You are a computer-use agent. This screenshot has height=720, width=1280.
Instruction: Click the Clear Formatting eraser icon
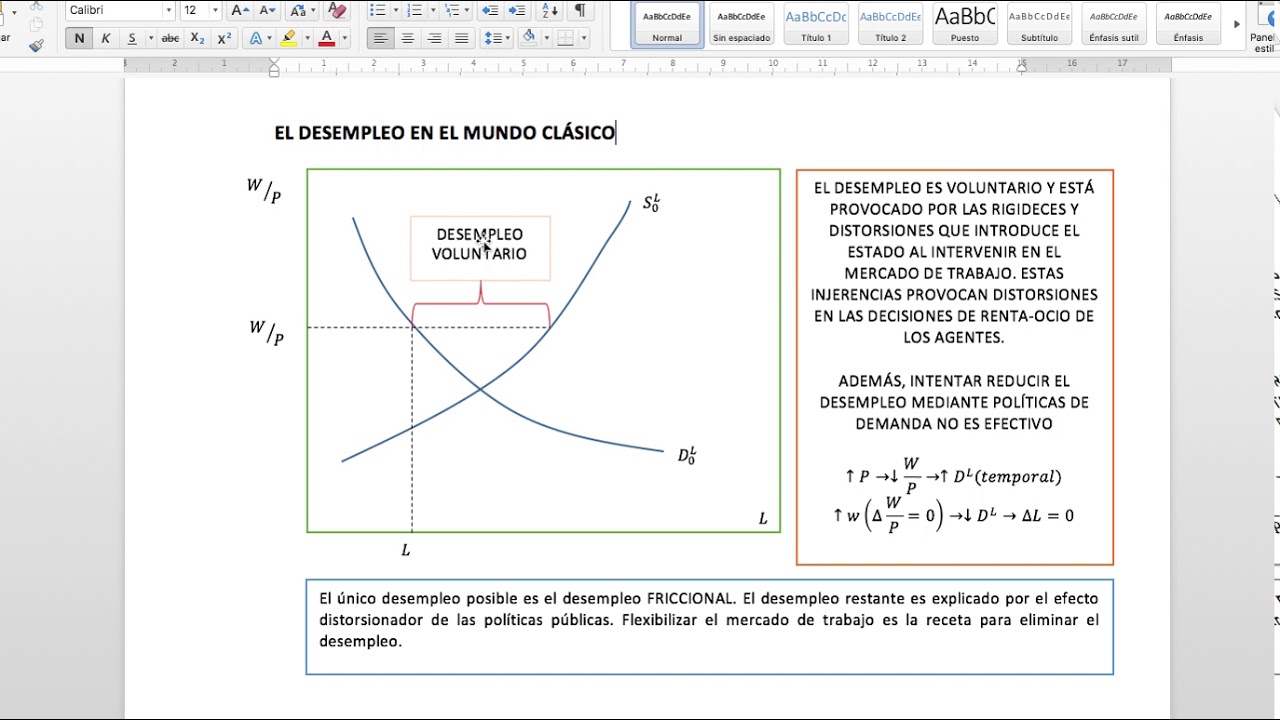[x=337, y=10]
